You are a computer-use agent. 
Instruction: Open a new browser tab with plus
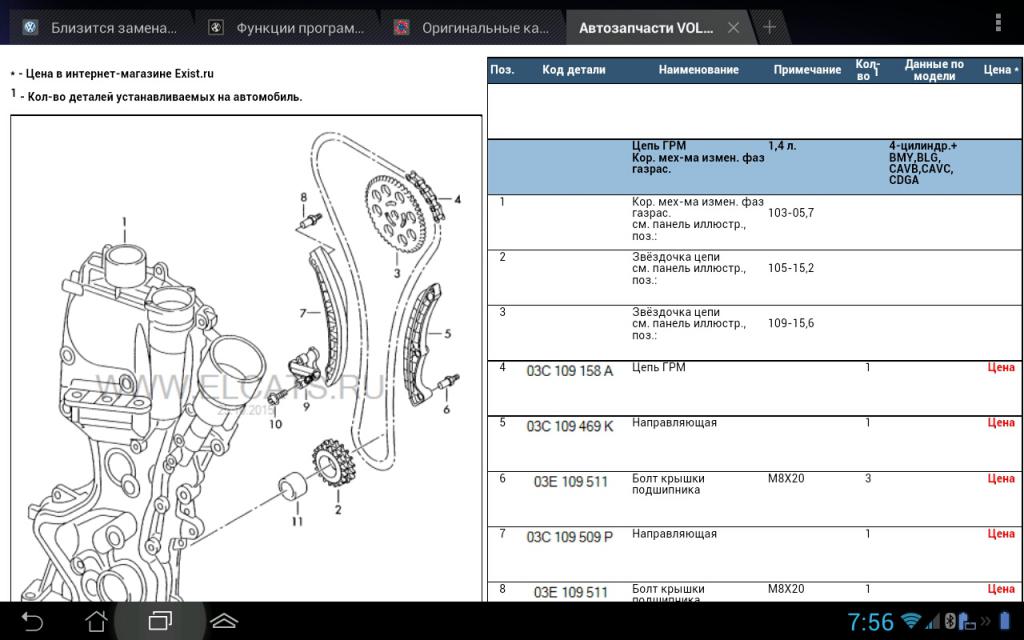coord(769,27)
